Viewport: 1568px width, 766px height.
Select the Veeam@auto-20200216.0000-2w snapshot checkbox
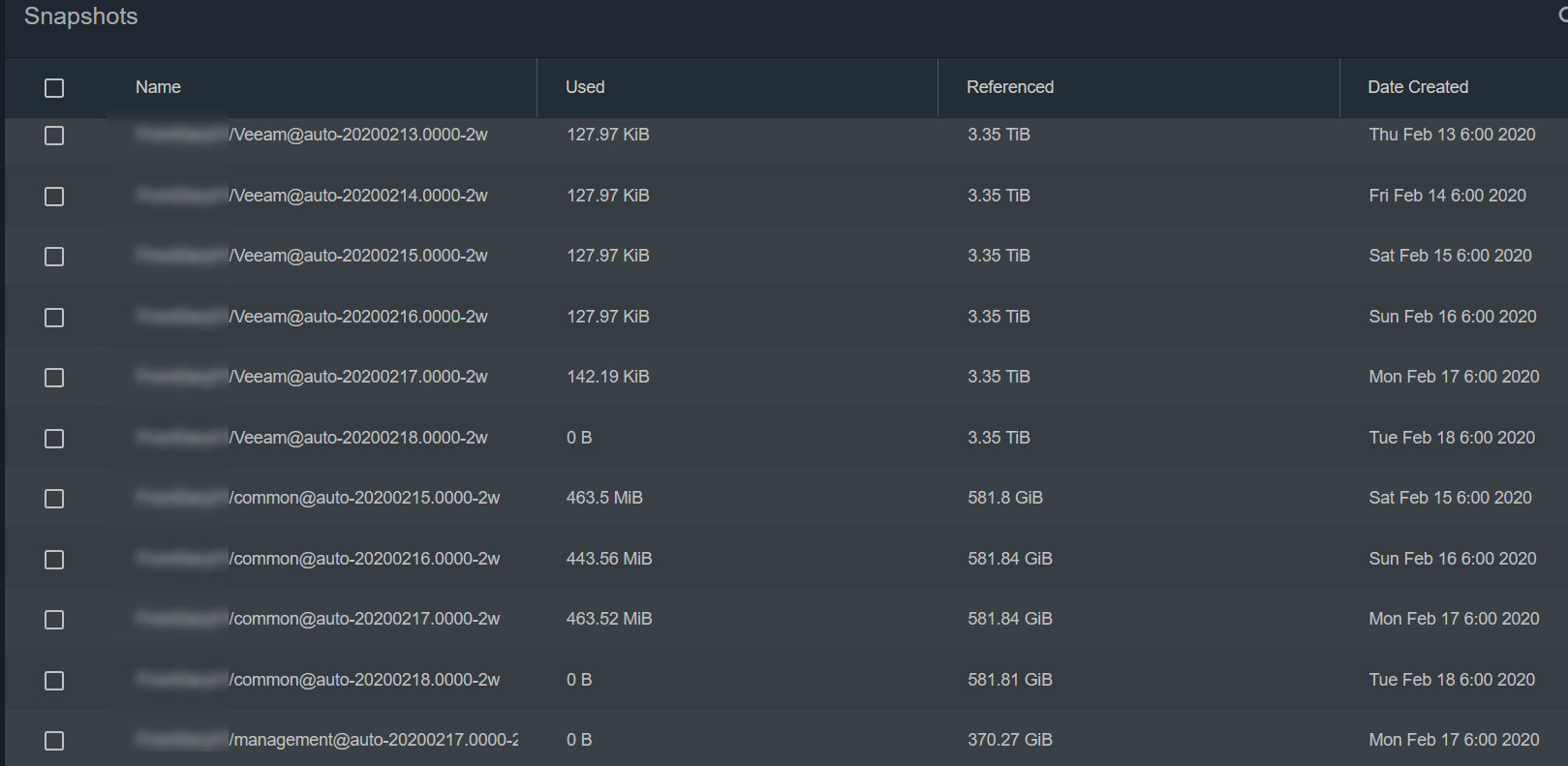[x=54, y=318]
